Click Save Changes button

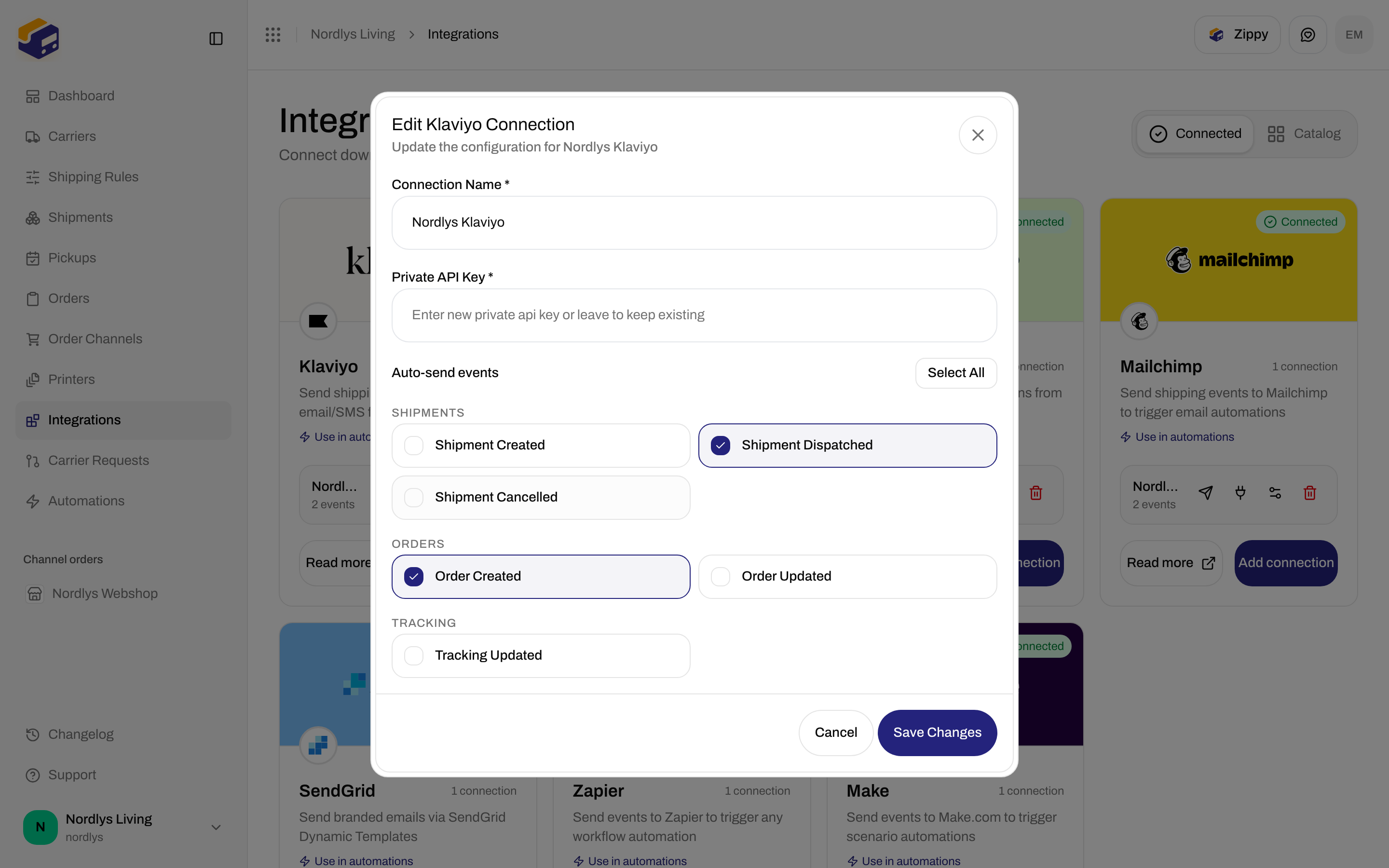click(x=937, y=732)
